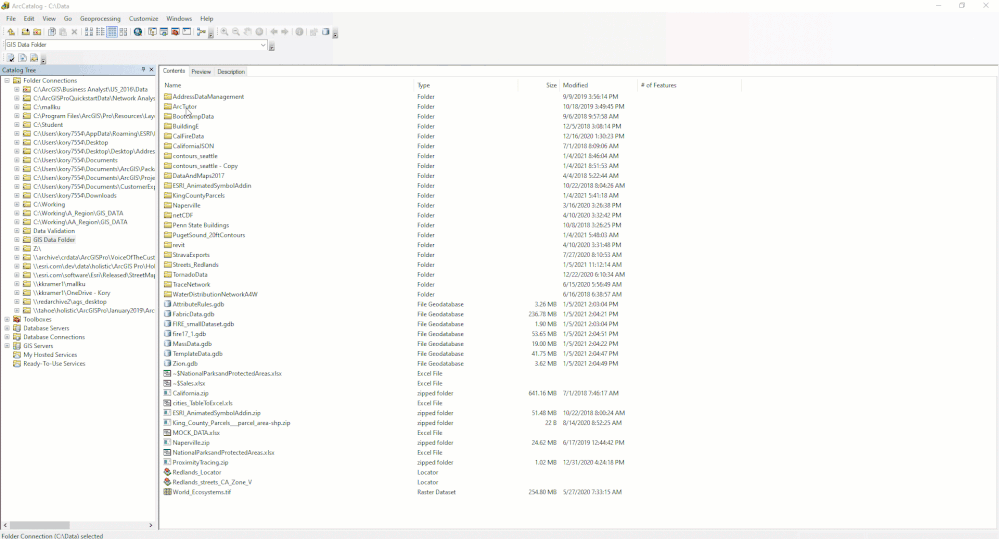The height and width of the screenshot is (539, 999).
Task: Collapse the Folder Connections node
Action: 7,81
